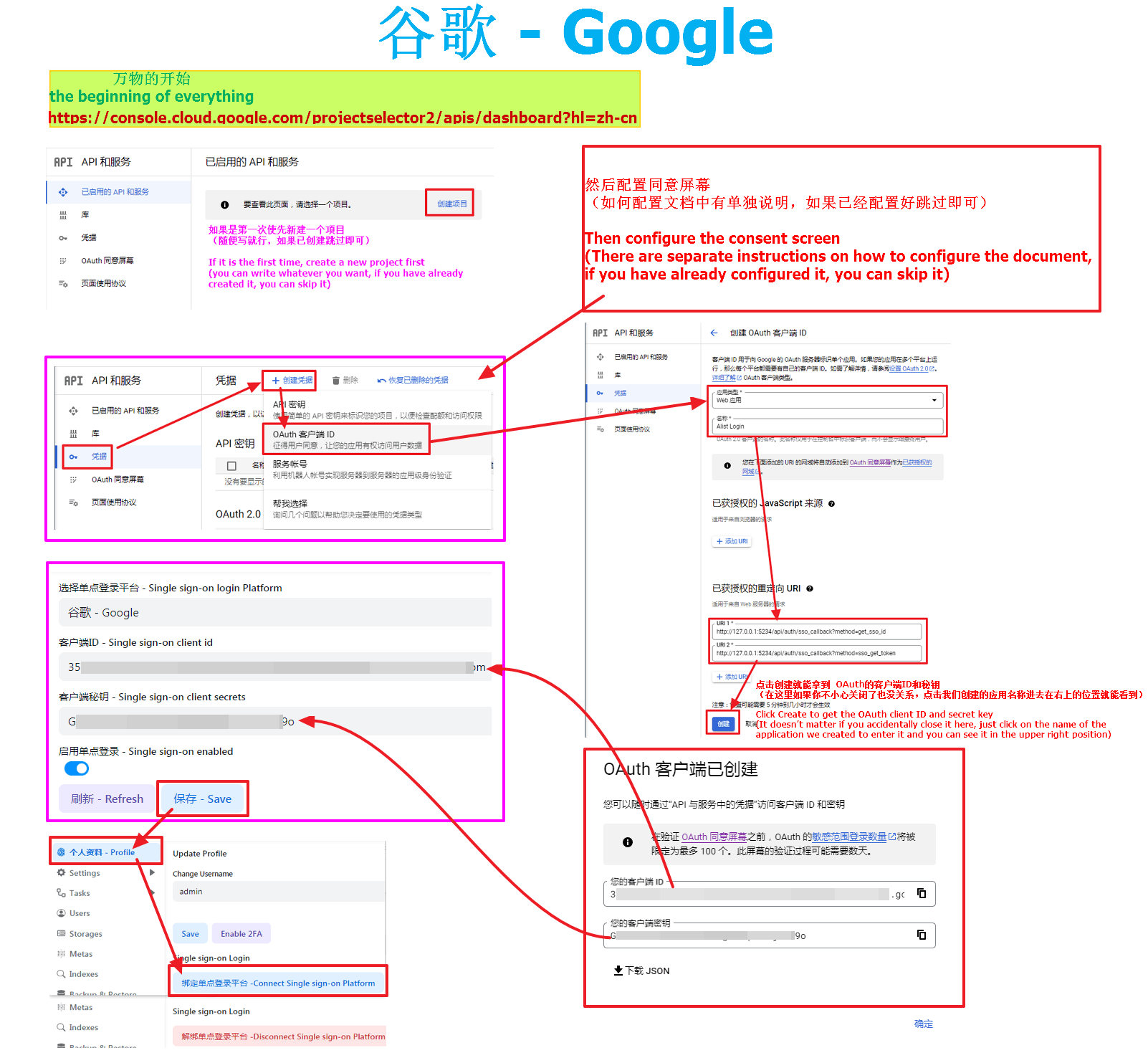Select 已启用的 API 和服务 in top-left panel
Image resolution: width=1148 pixels, height=1058 pixels.
tap(119, 192)
